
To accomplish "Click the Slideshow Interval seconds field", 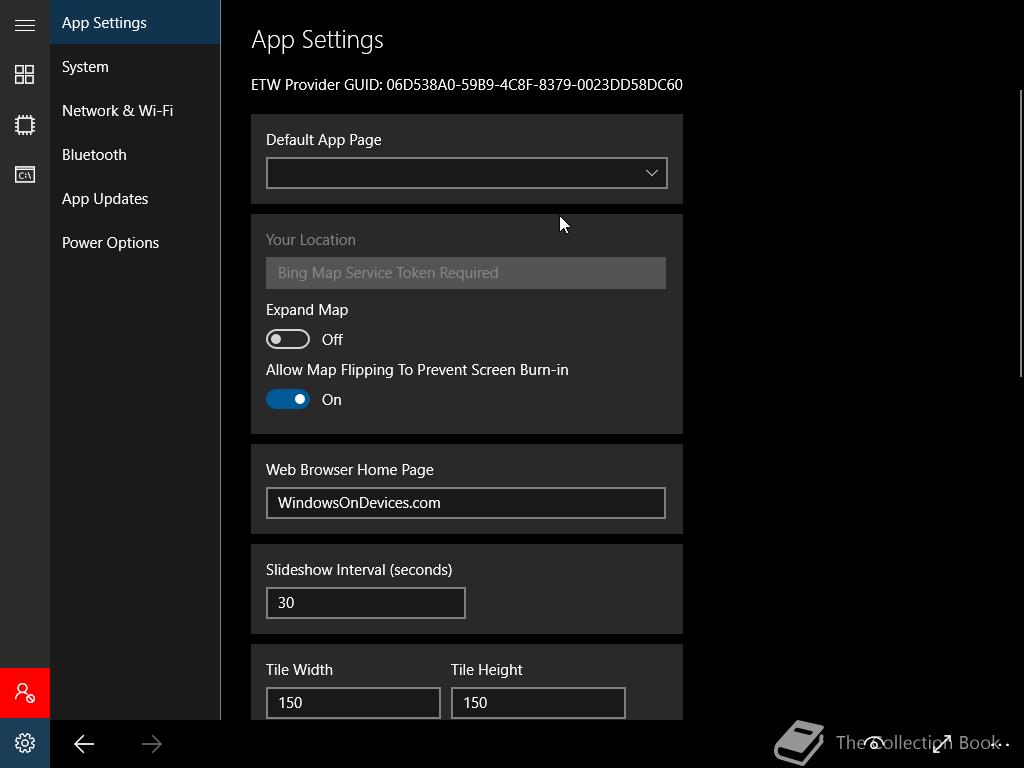I will 366,603.
